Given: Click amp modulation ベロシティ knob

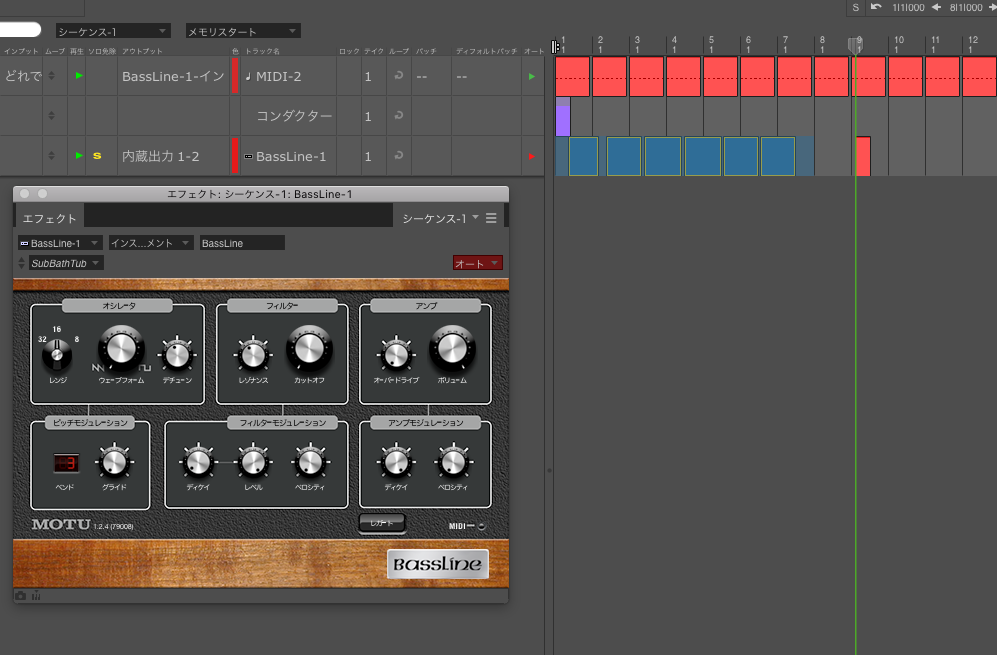Looking at the screenshot, I should coord(453,462).
